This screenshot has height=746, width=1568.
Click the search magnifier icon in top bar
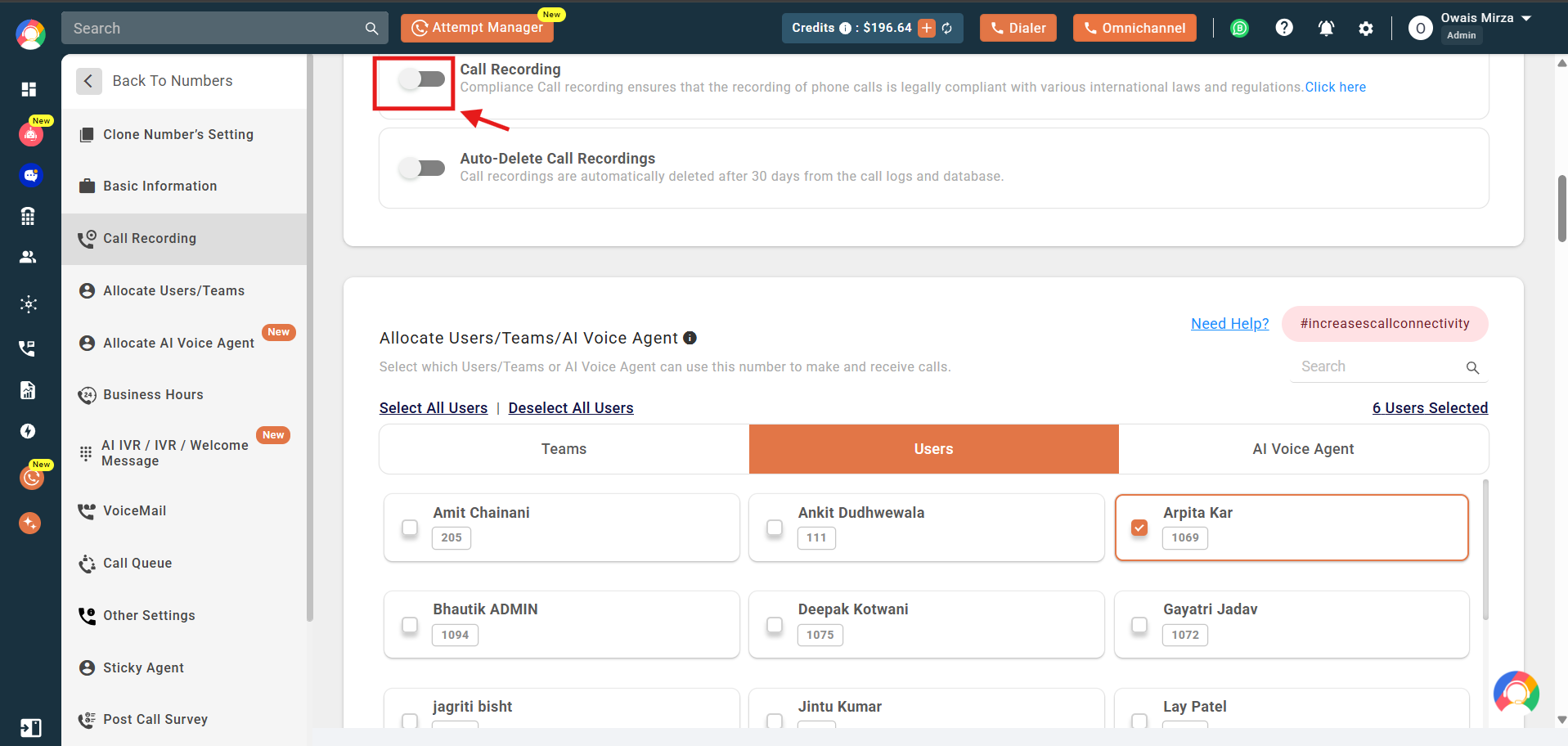click(371, 29)
